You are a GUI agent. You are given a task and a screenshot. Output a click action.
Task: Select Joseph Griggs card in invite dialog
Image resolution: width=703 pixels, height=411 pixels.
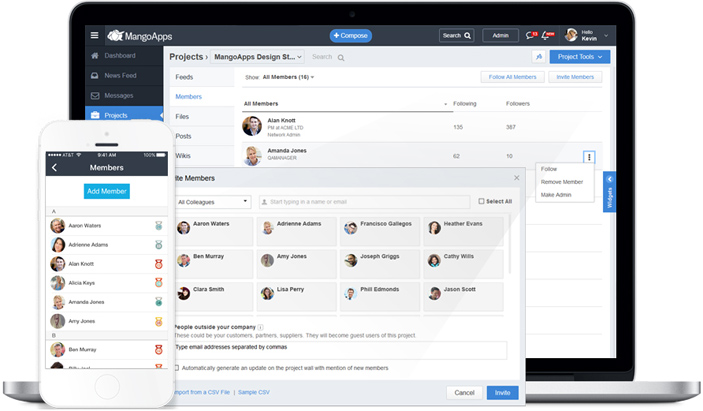(380, 264)
